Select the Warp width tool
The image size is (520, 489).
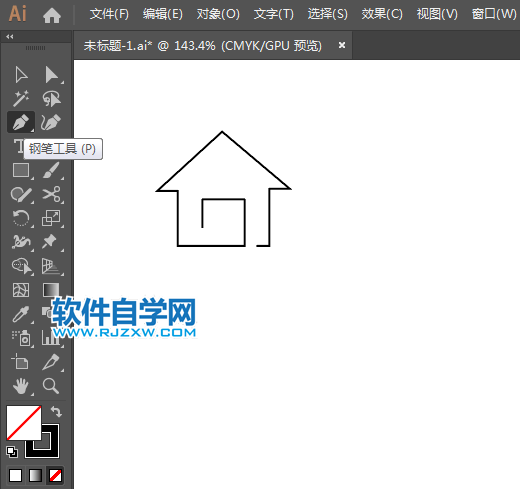pos(21,242)
